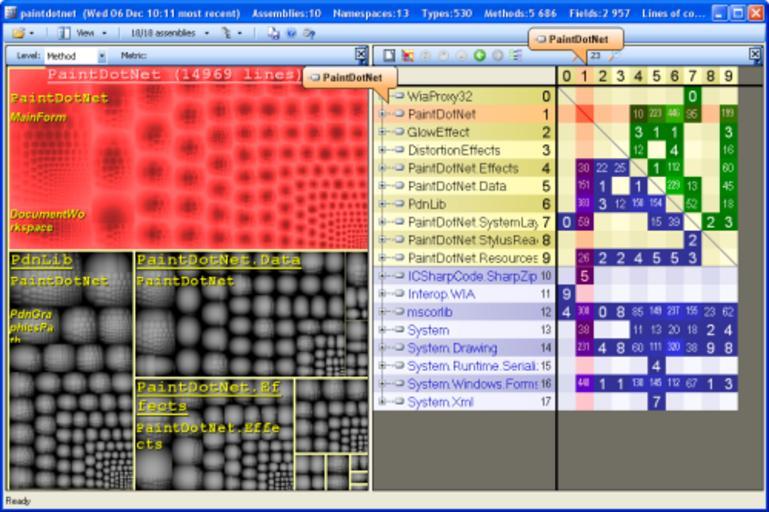Click the PdnGraphicsPath label in treemap

tap(31, 326)
